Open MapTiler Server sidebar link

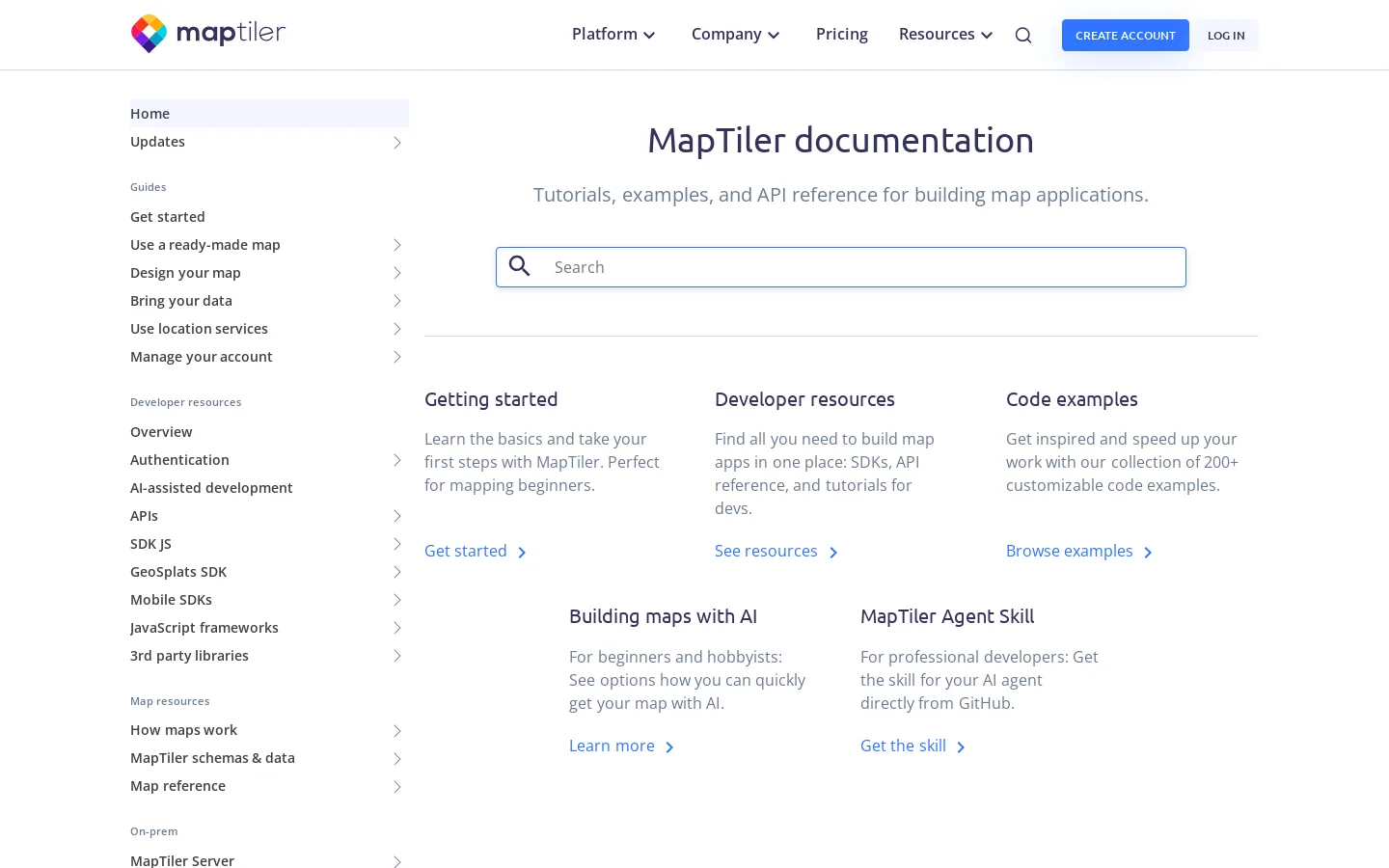point(182,861)
